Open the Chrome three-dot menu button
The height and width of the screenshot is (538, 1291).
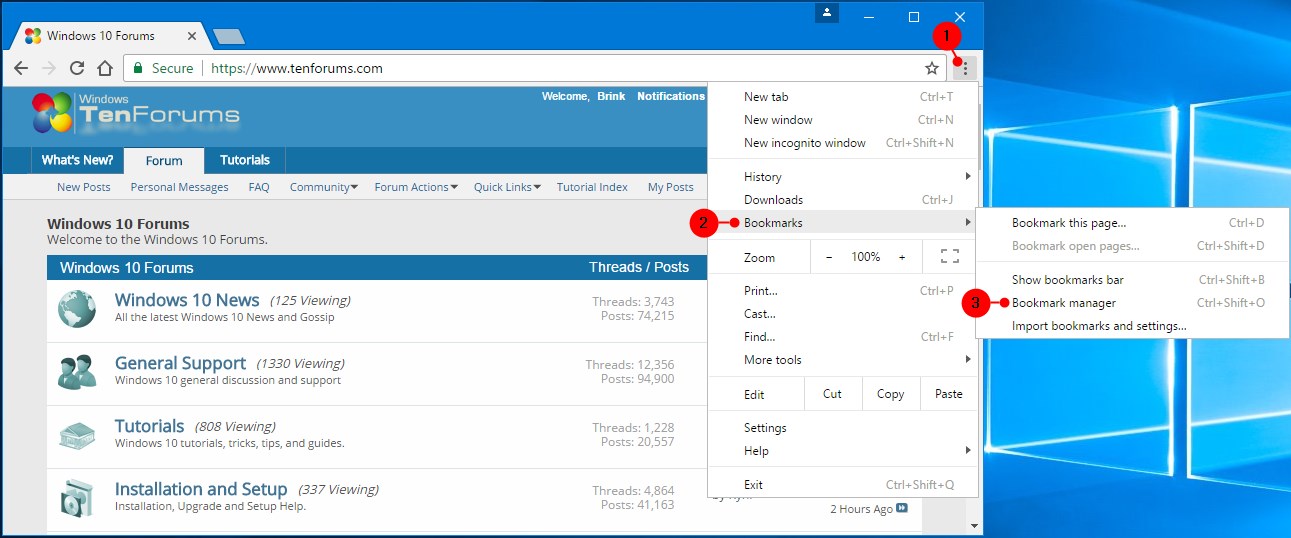965,68
